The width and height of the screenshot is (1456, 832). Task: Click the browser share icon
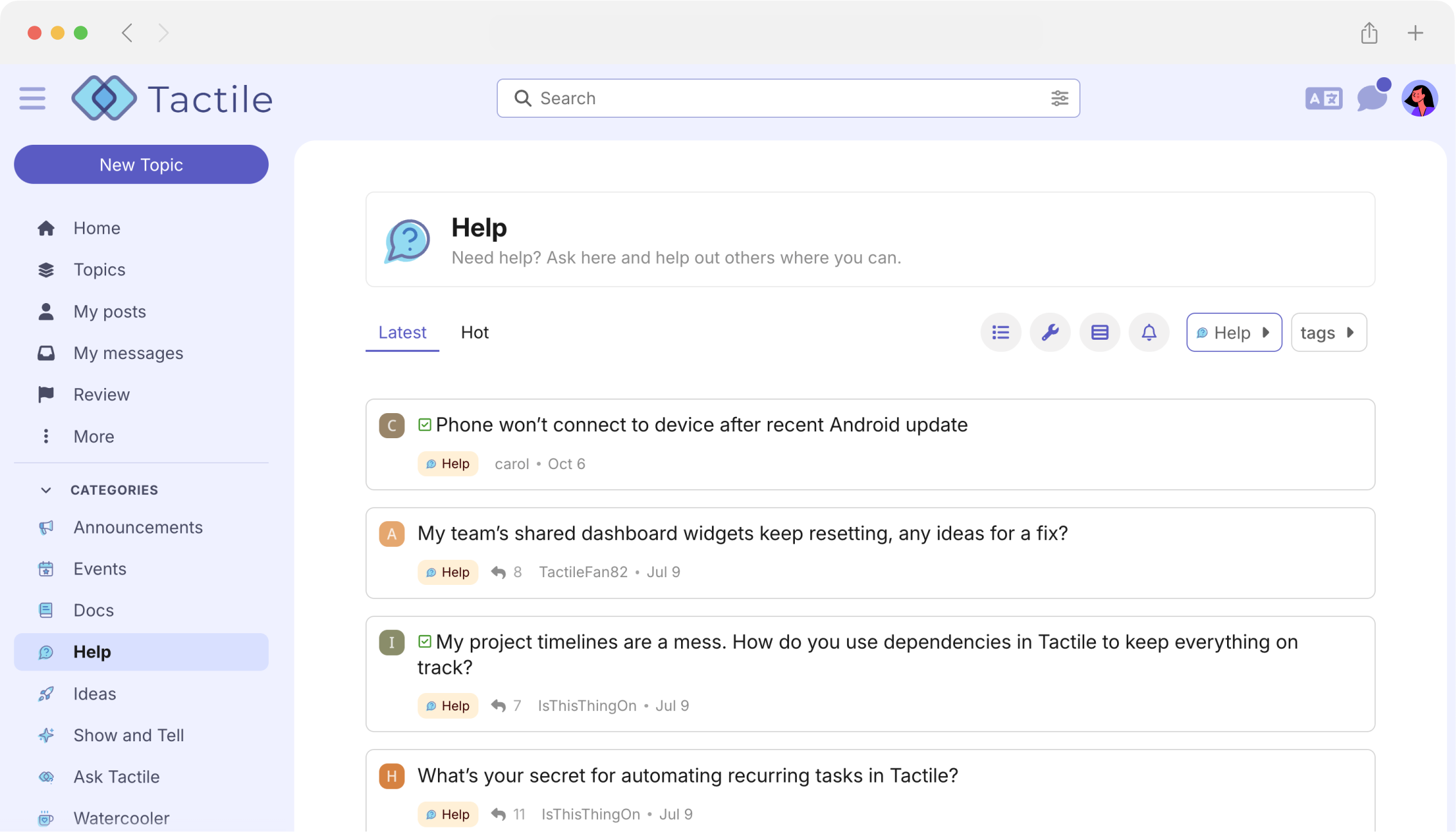pyautogui.click(x=1369, y=33)
